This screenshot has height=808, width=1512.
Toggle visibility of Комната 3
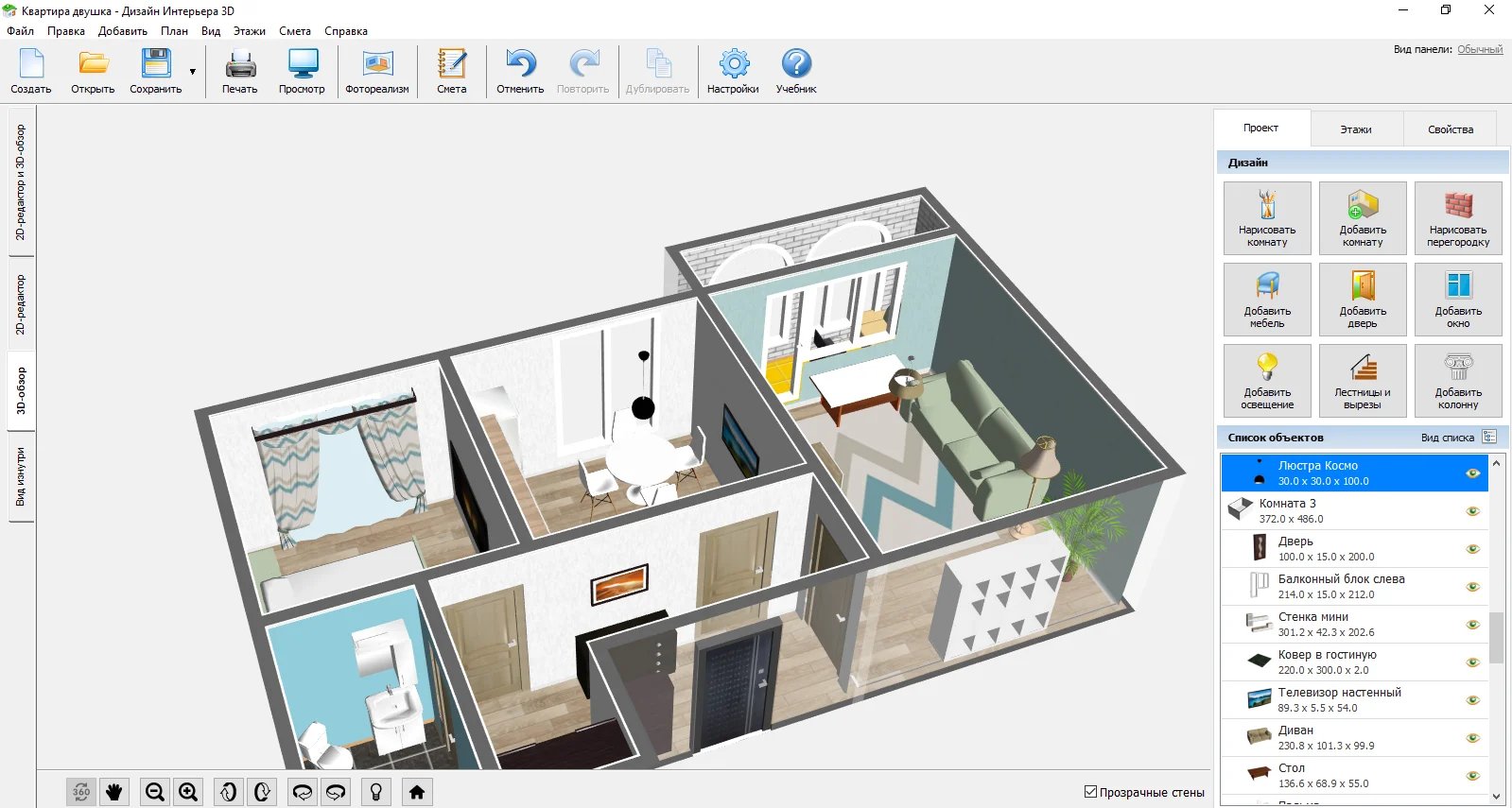coord(1472,511)
